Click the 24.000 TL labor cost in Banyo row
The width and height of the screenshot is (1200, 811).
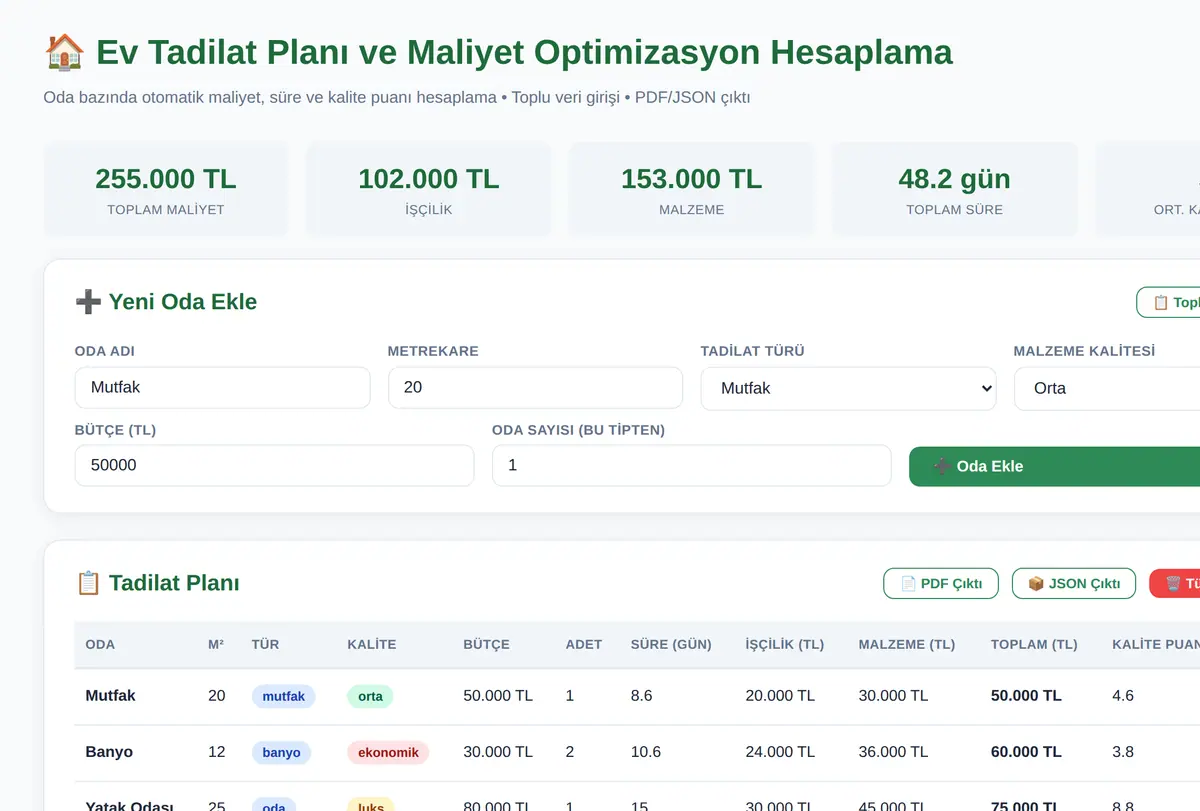click(780, 752)
